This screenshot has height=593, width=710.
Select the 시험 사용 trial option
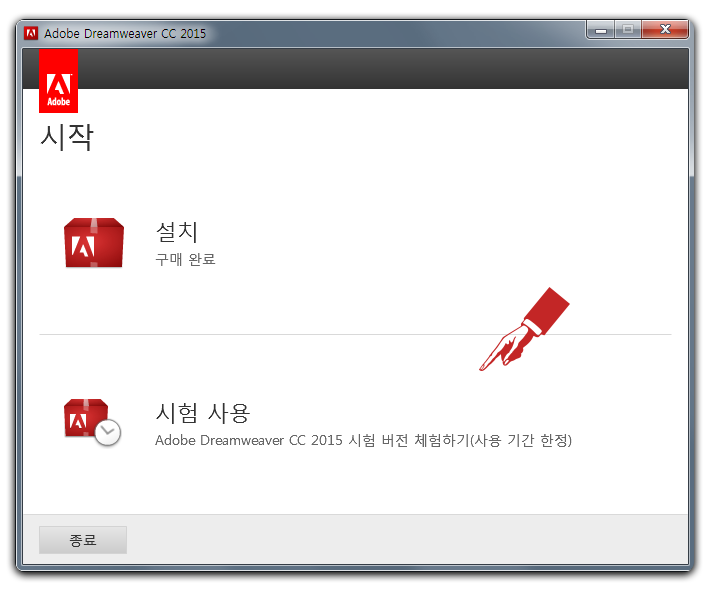202,413
